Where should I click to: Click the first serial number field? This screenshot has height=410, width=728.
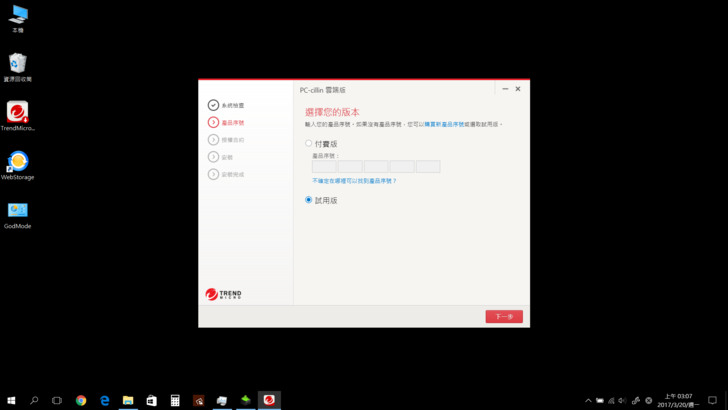tap(324, 167)
